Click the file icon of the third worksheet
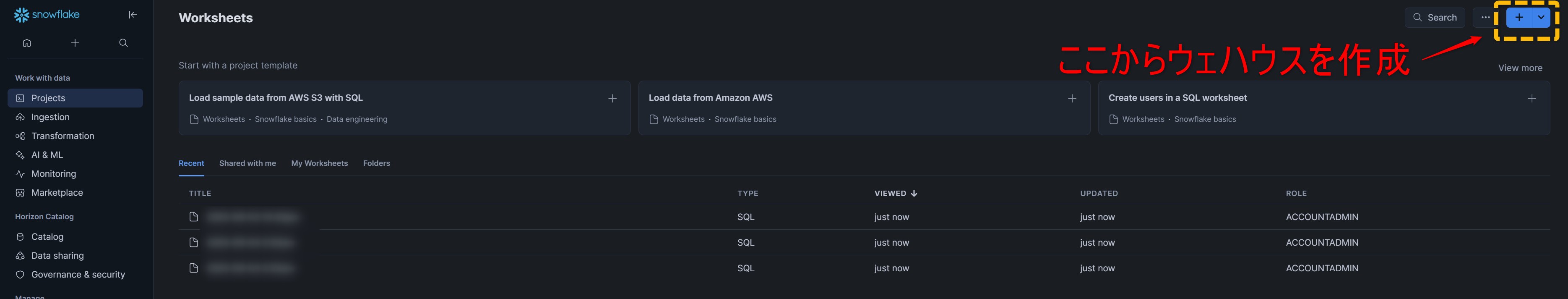 point(193,268)
